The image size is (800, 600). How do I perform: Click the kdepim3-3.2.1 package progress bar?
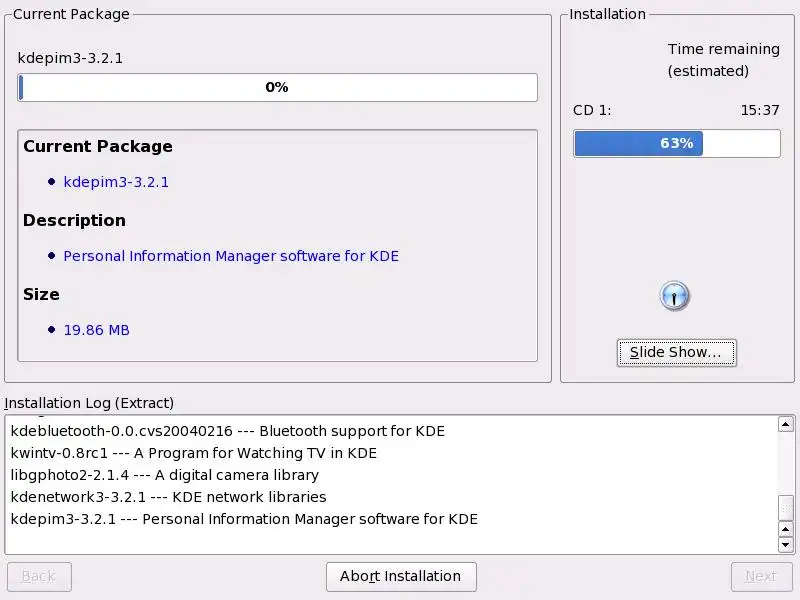pyautogui.click(x=277, y=88)
